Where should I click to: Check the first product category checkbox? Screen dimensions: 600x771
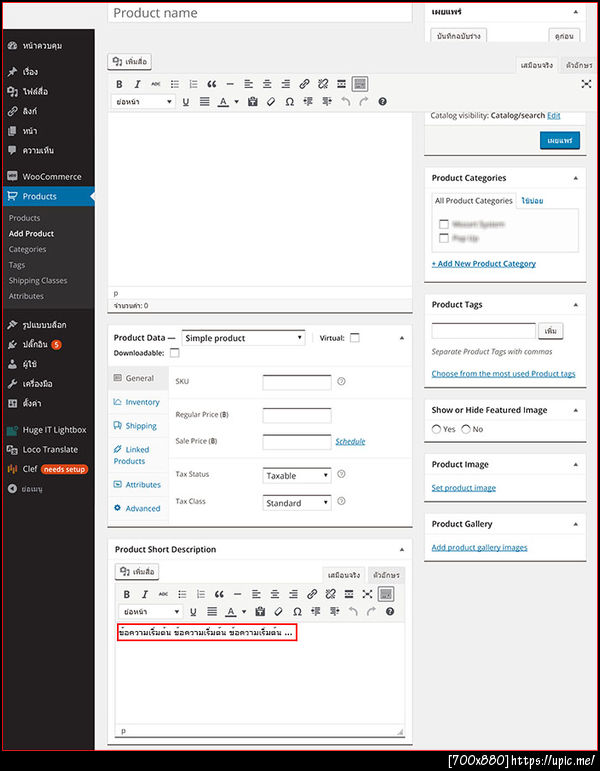pyautogui.click(x=444, y=224)
